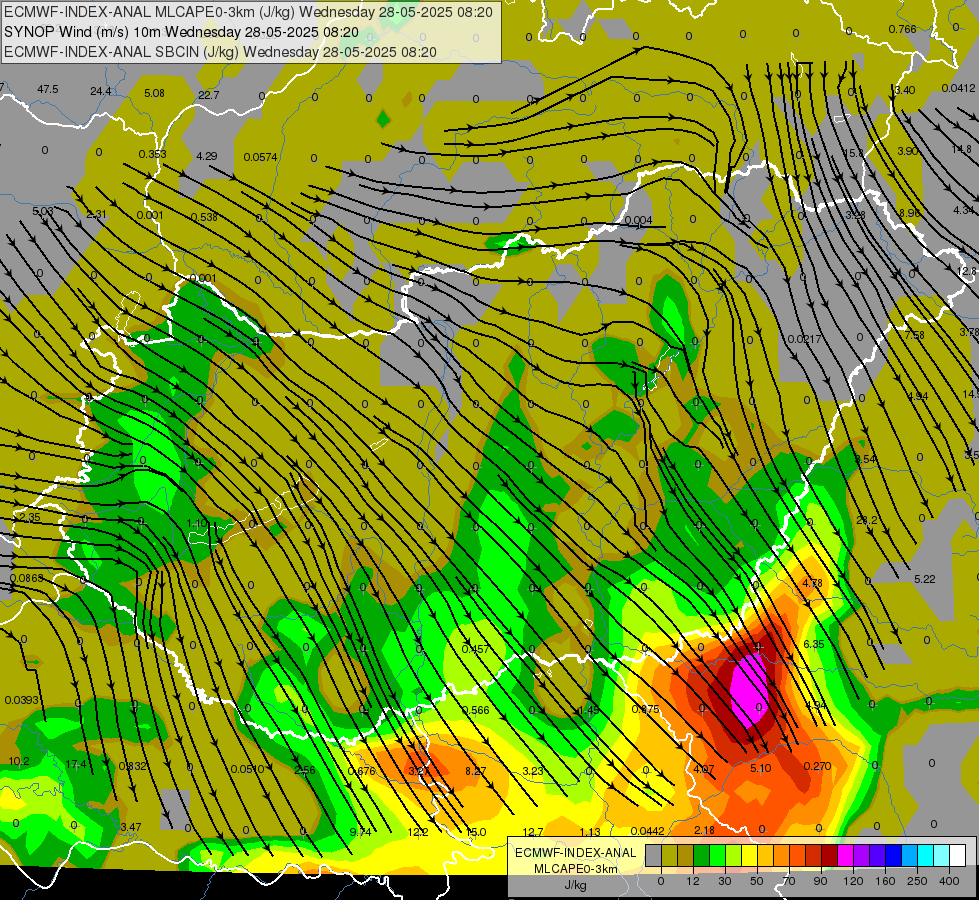This screenshot has height=900, width=979.
Task: Click legend scale value 250
Action: [x=917, y=881]
